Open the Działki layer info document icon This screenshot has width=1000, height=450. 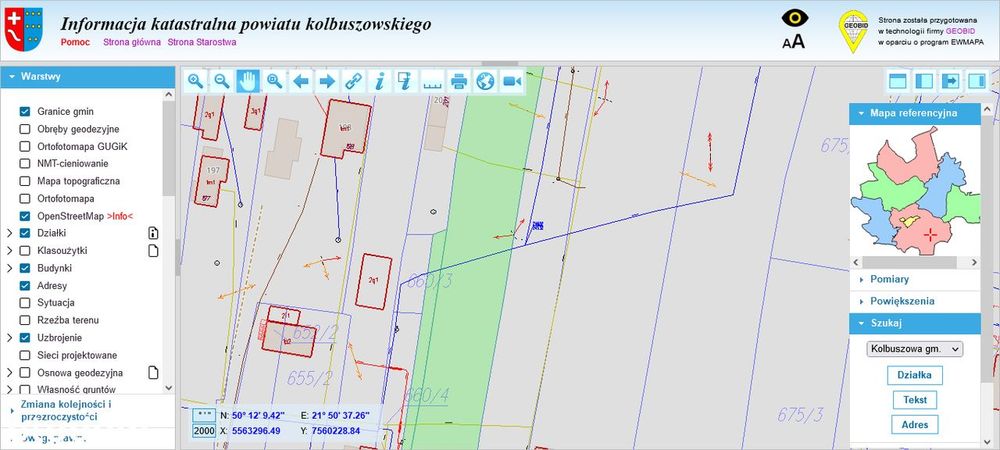coord(153,233)
